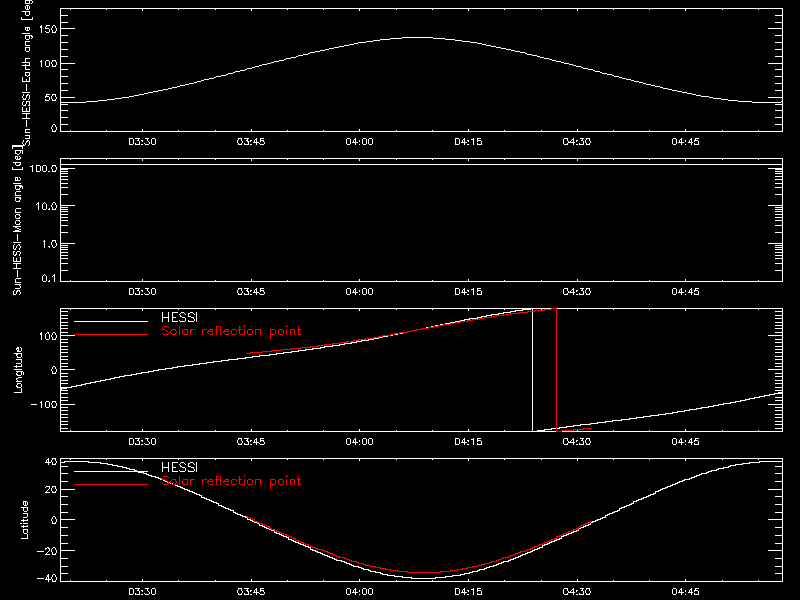Click the -20 tick label on Latitude plot

(47, 551)
